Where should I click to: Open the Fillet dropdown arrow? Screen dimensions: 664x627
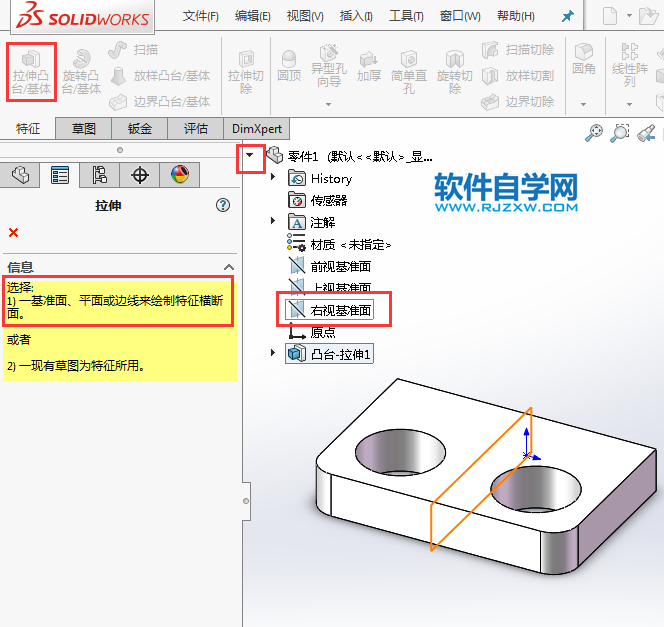pyautogui.click(x=584, y=104)
